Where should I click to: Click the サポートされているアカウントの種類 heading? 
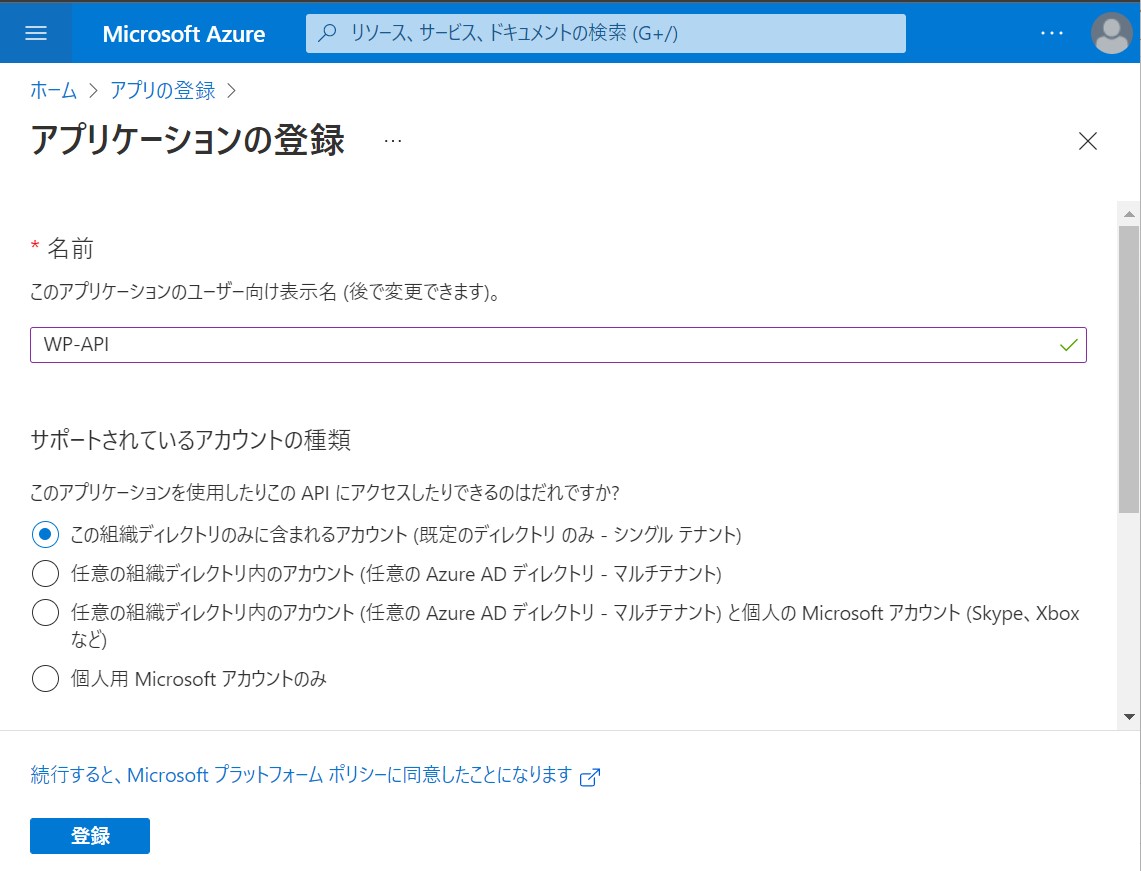pyautogui.click(x=191, y=440)
